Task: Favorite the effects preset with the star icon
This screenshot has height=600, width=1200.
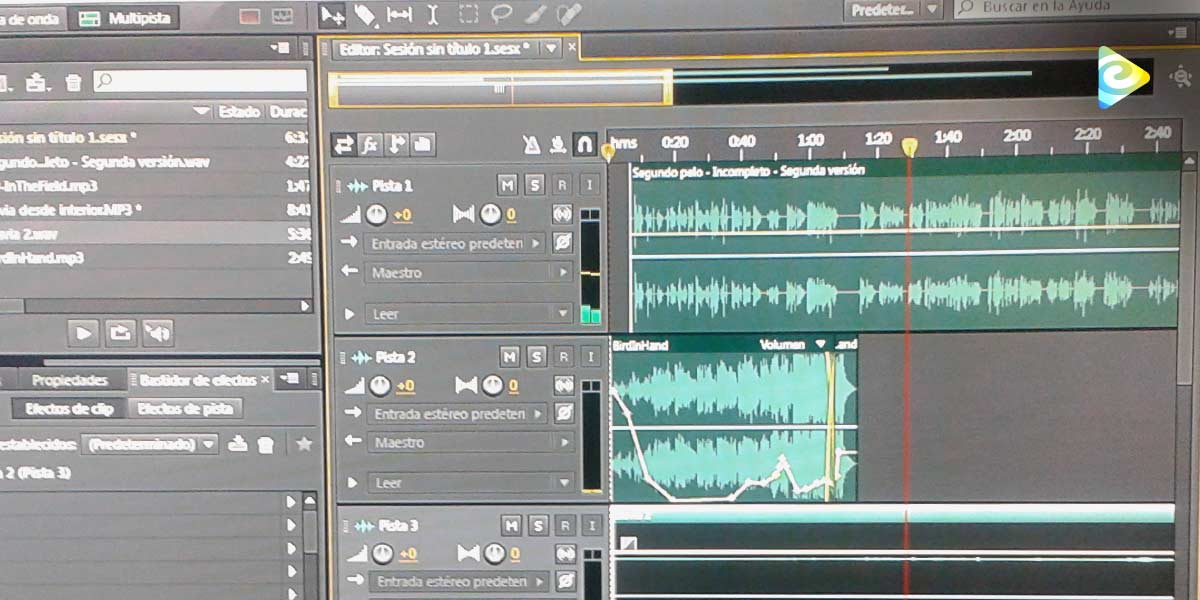Action: pos(304,443)
